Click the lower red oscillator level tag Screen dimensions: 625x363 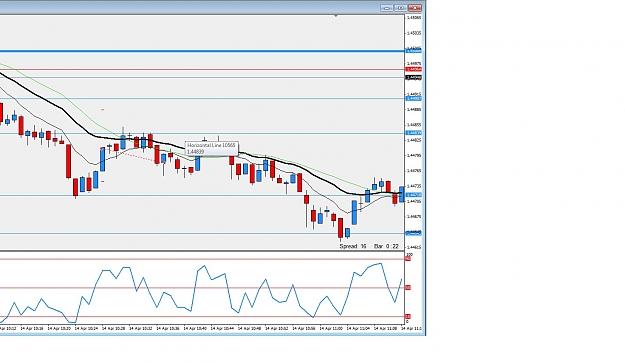click(x=408, y=316)
